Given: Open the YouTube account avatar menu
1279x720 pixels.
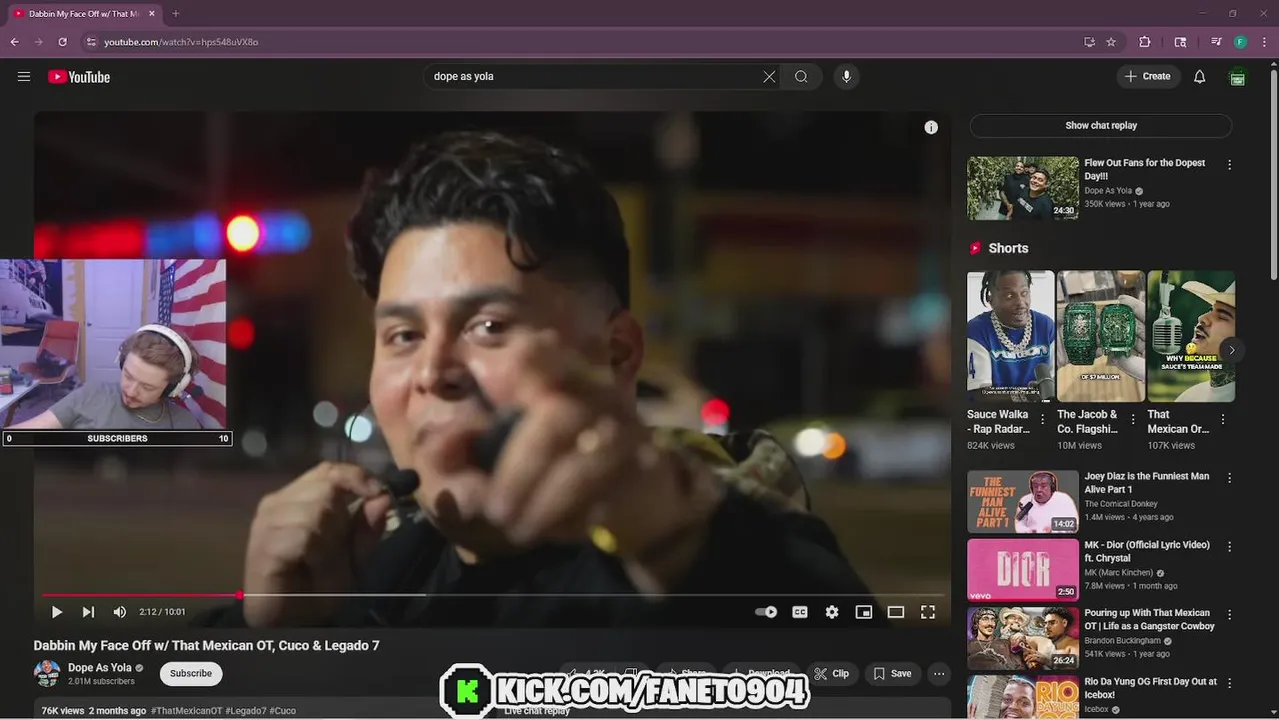Looking at the screenshot, I should [x=1237, y=77].
